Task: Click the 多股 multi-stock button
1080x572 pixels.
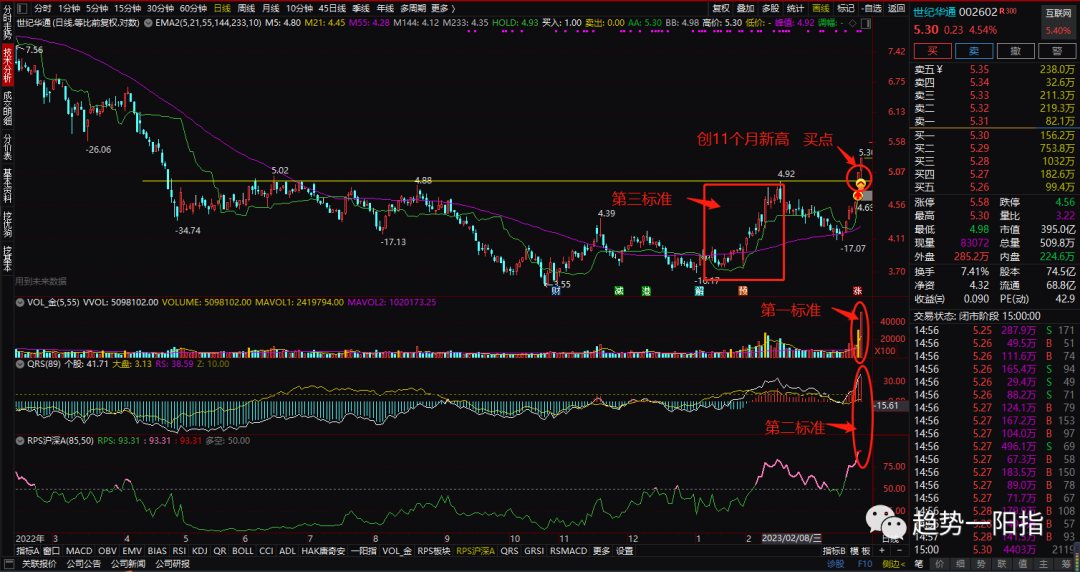Action: [771, 8]
